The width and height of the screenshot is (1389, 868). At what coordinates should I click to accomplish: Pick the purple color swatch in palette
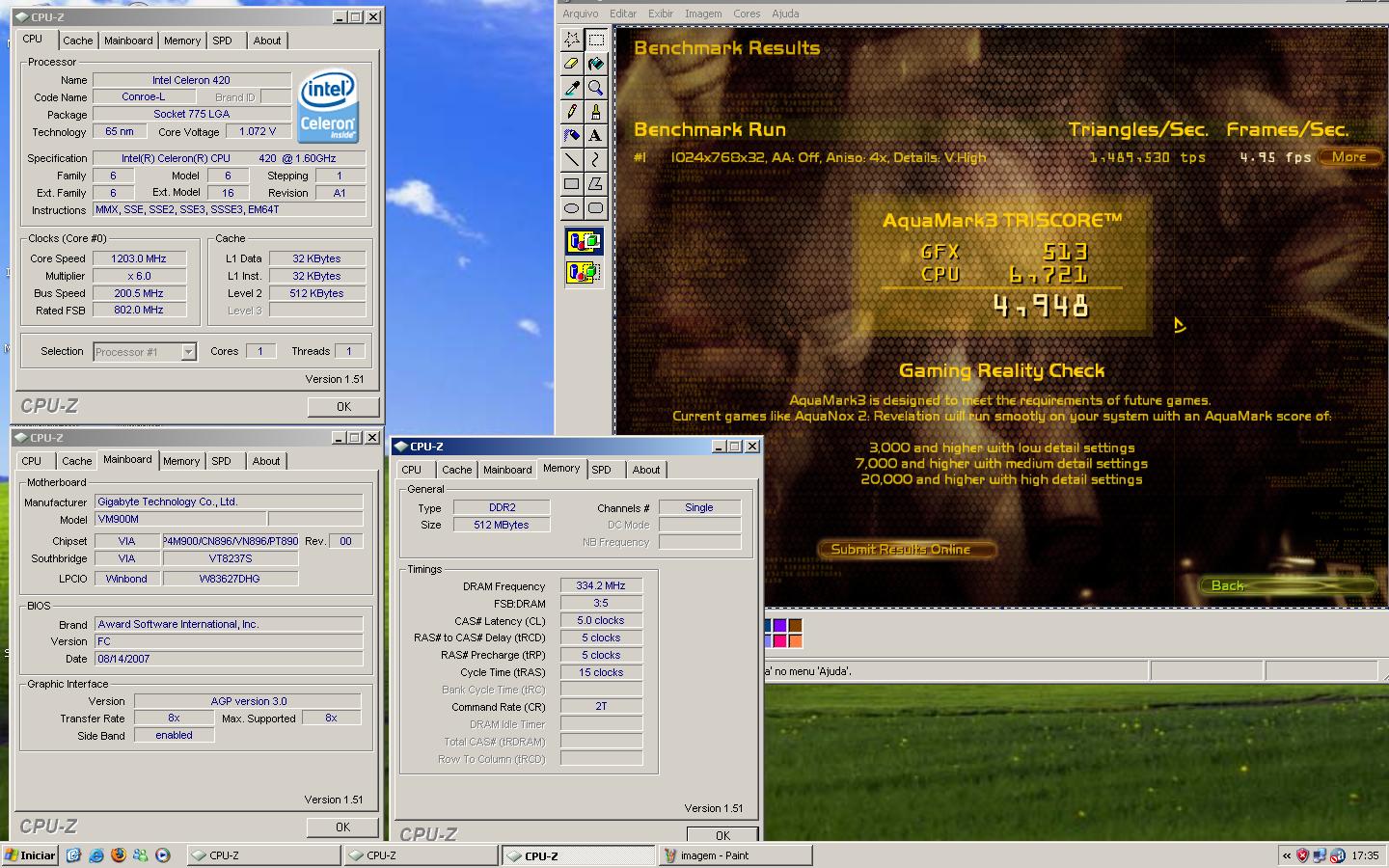point(779,626)
